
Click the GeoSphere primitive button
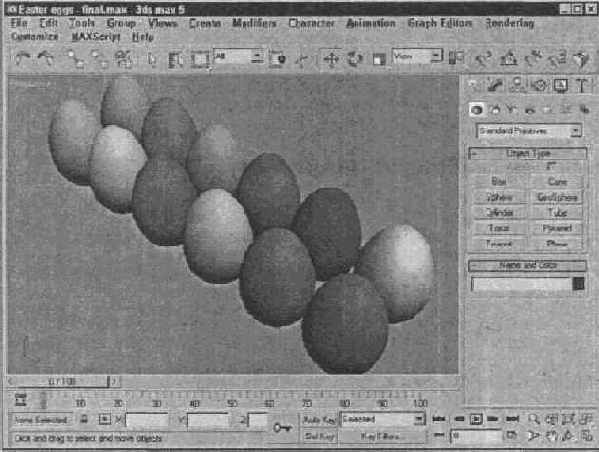(557, 197)
